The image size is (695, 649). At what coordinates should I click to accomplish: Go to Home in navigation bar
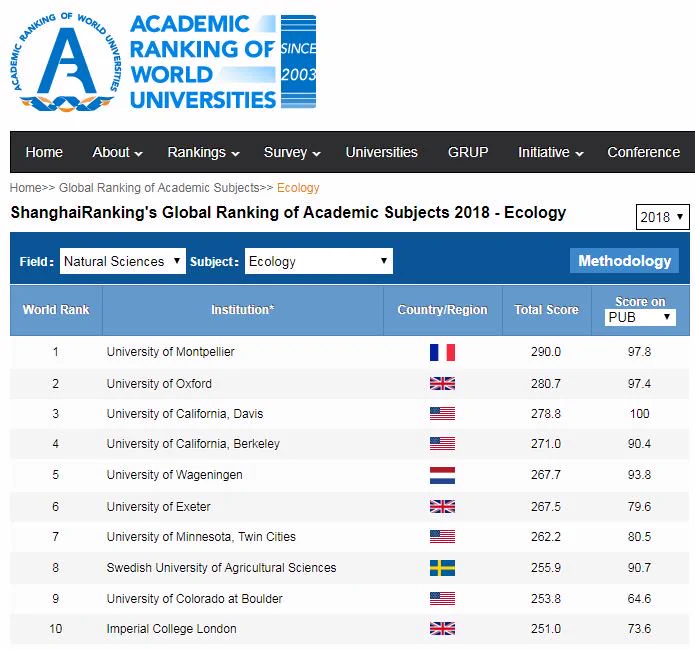44,152
